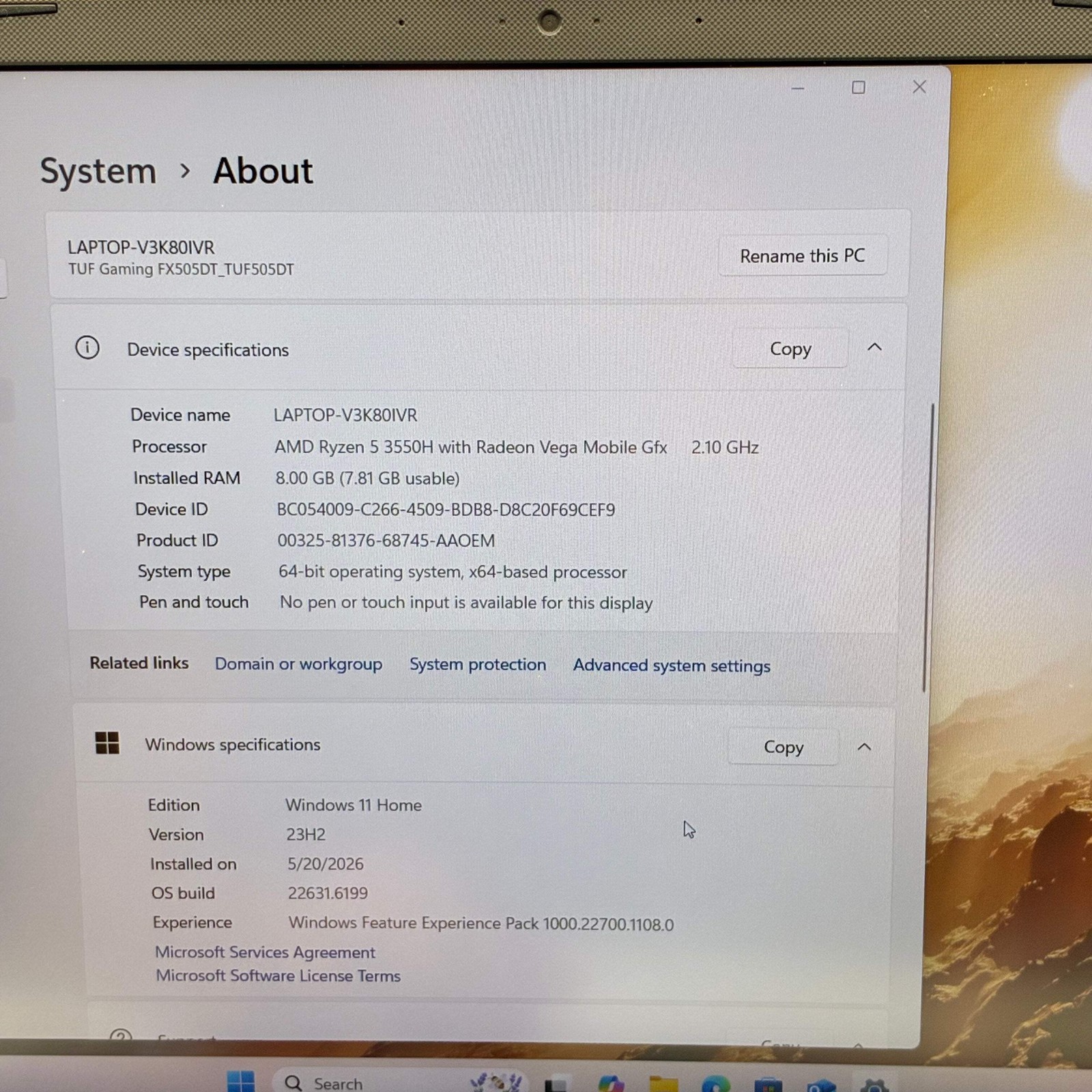The image size is (1092, 1092).
Task: Select Product ID 00325-81376-68745-AAOEM
Action: click(386, 541)
